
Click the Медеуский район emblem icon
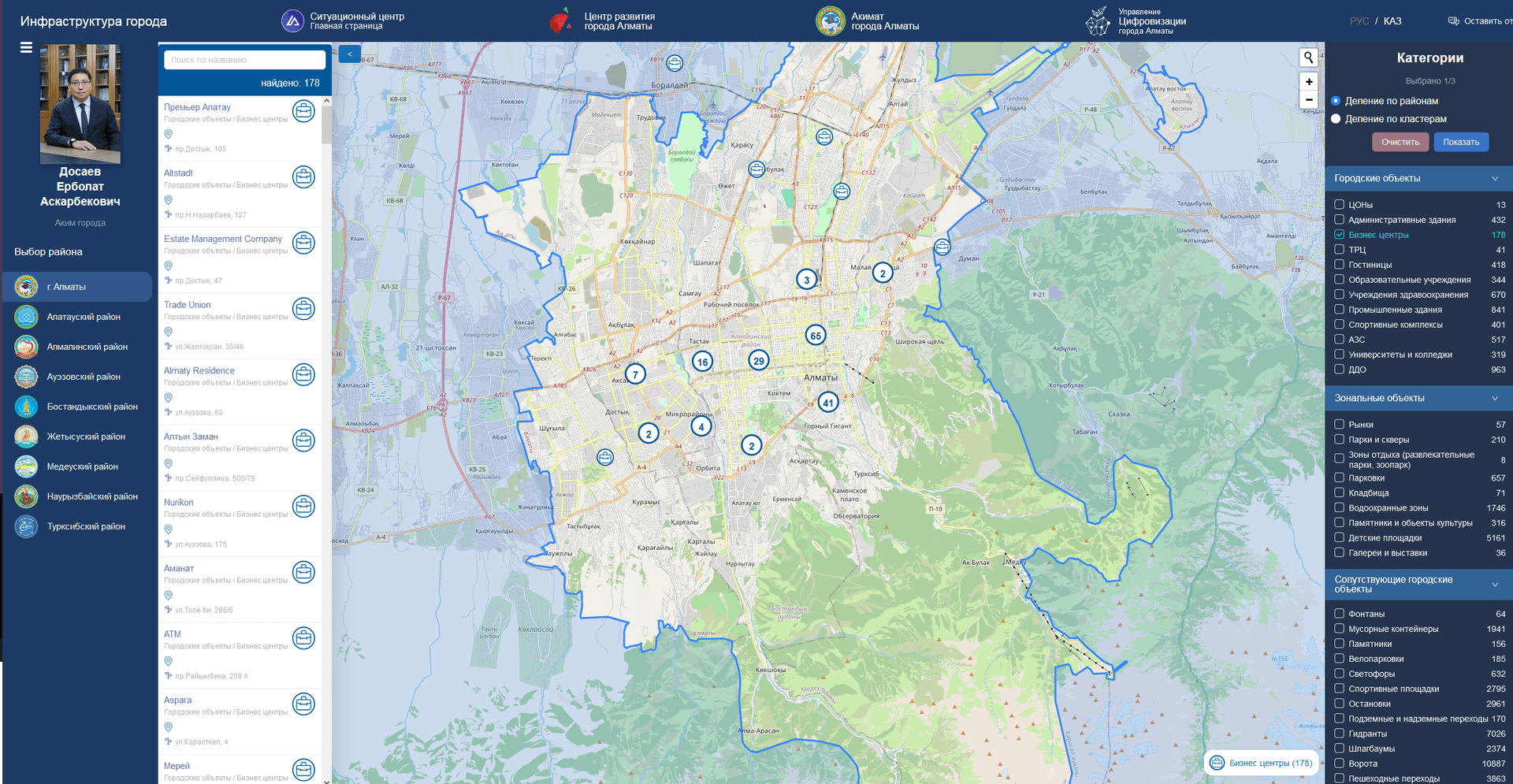click(26, 466)
